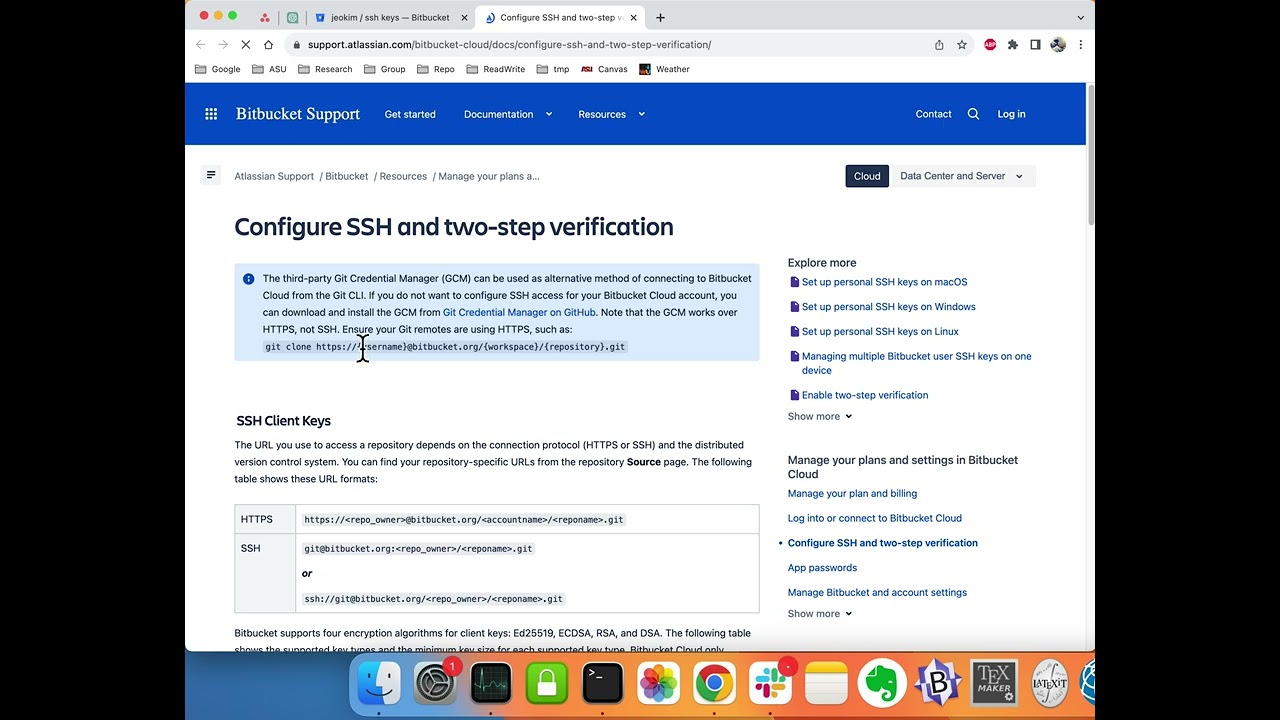Open the Research bookmarks folder
The image size is (1280, 720).
[x=325, y=69]
